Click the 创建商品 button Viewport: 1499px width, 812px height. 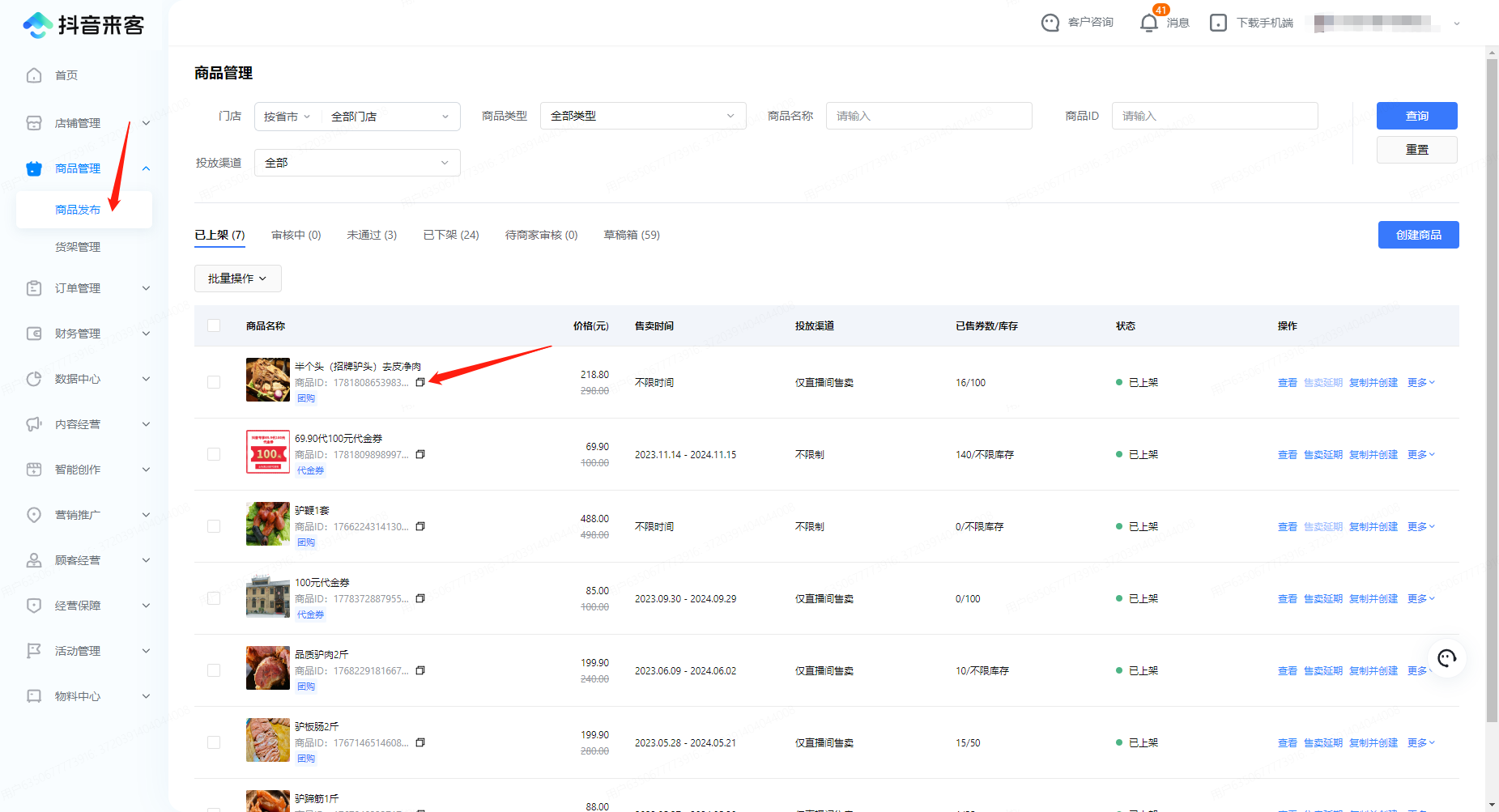1418,235
